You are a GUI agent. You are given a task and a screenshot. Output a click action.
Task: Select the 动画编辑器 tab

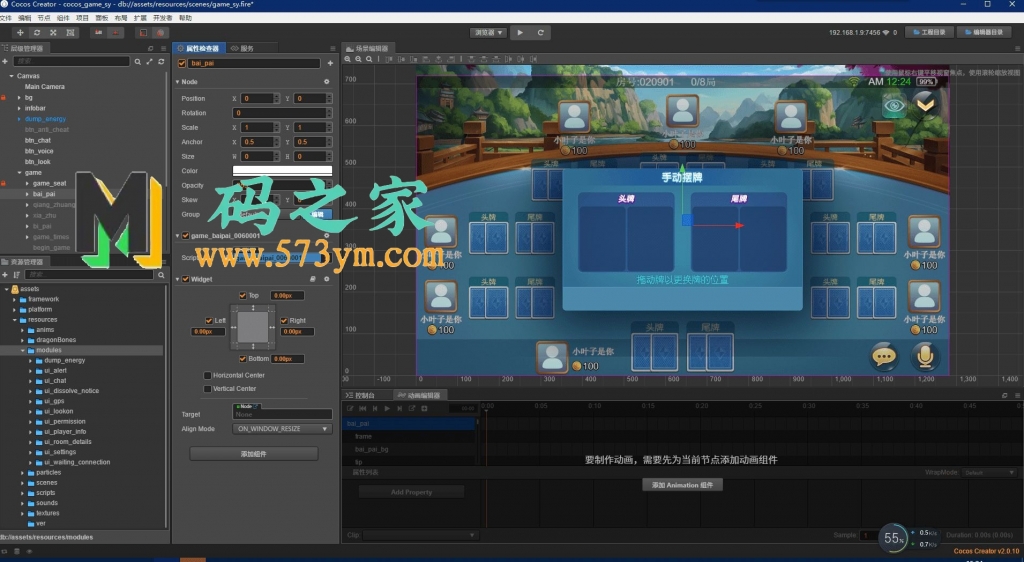coord(419,395)
